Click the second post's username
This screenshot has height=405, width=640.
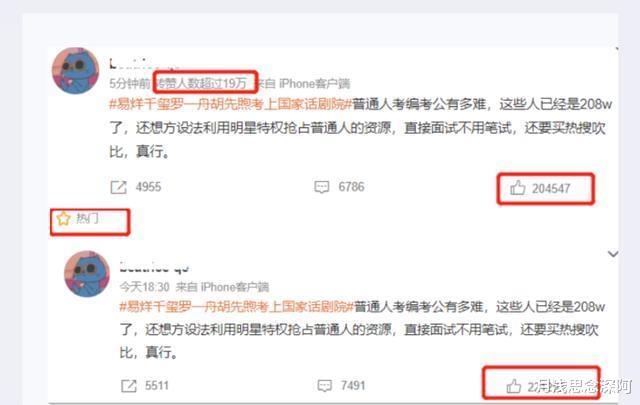pyautogui.click(x=154, y=267)
